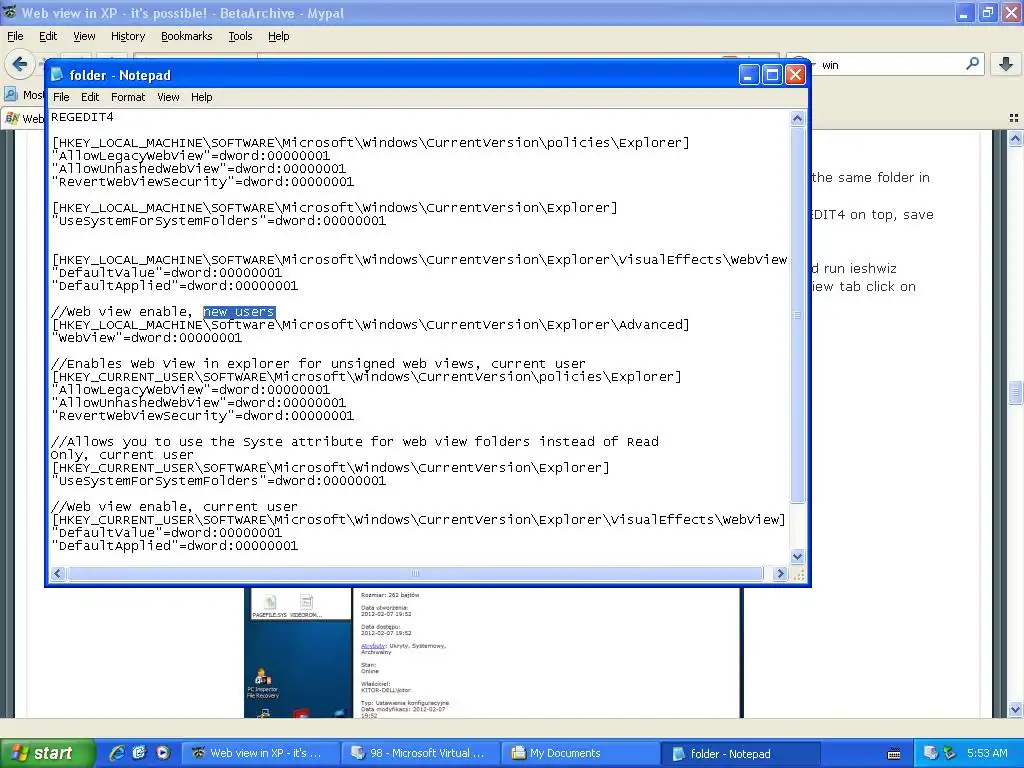Click BetaArchive tab favicon

point(12,118)
